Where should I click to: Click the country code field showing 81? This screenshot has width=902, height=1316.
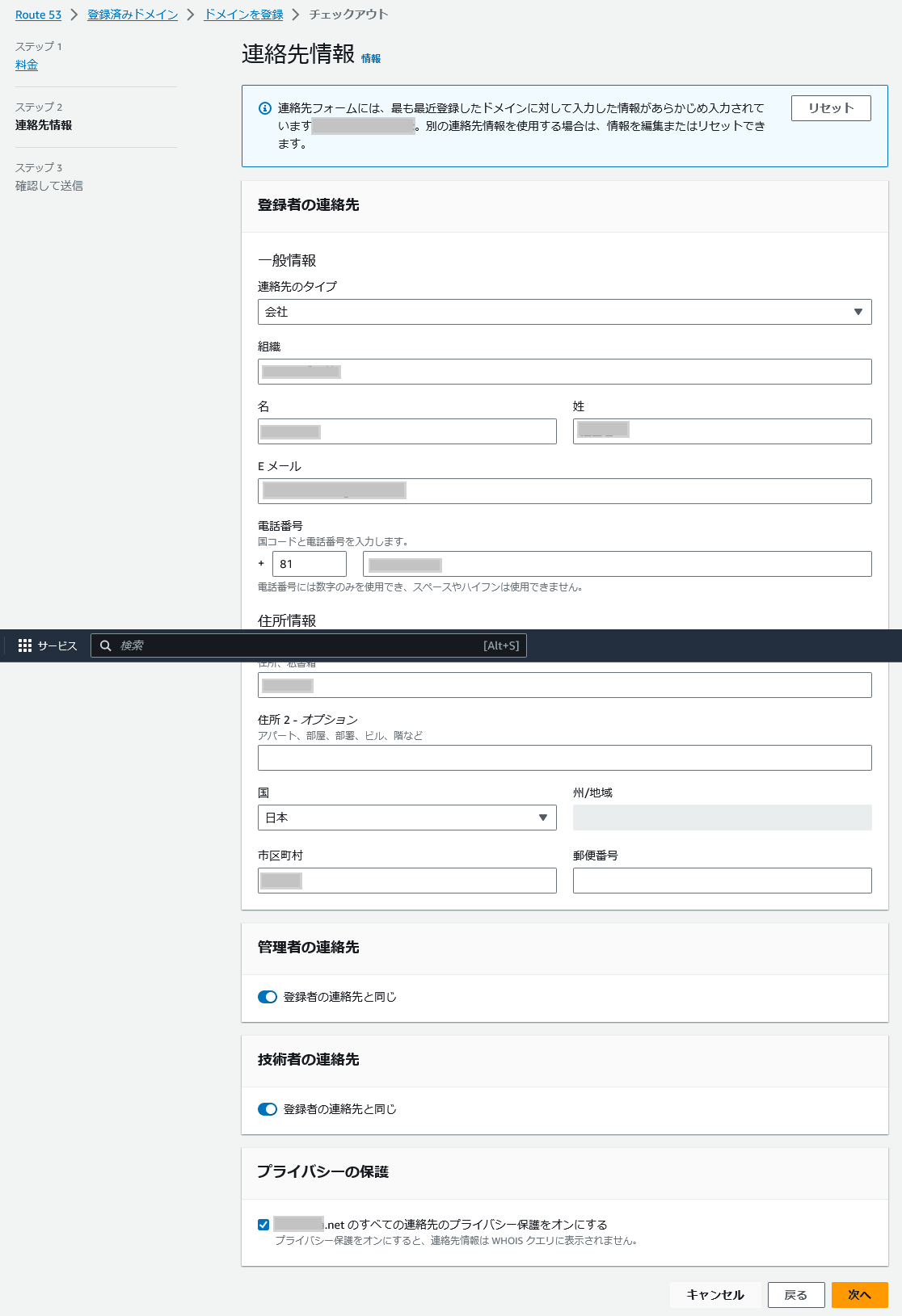tap(310, 564)
